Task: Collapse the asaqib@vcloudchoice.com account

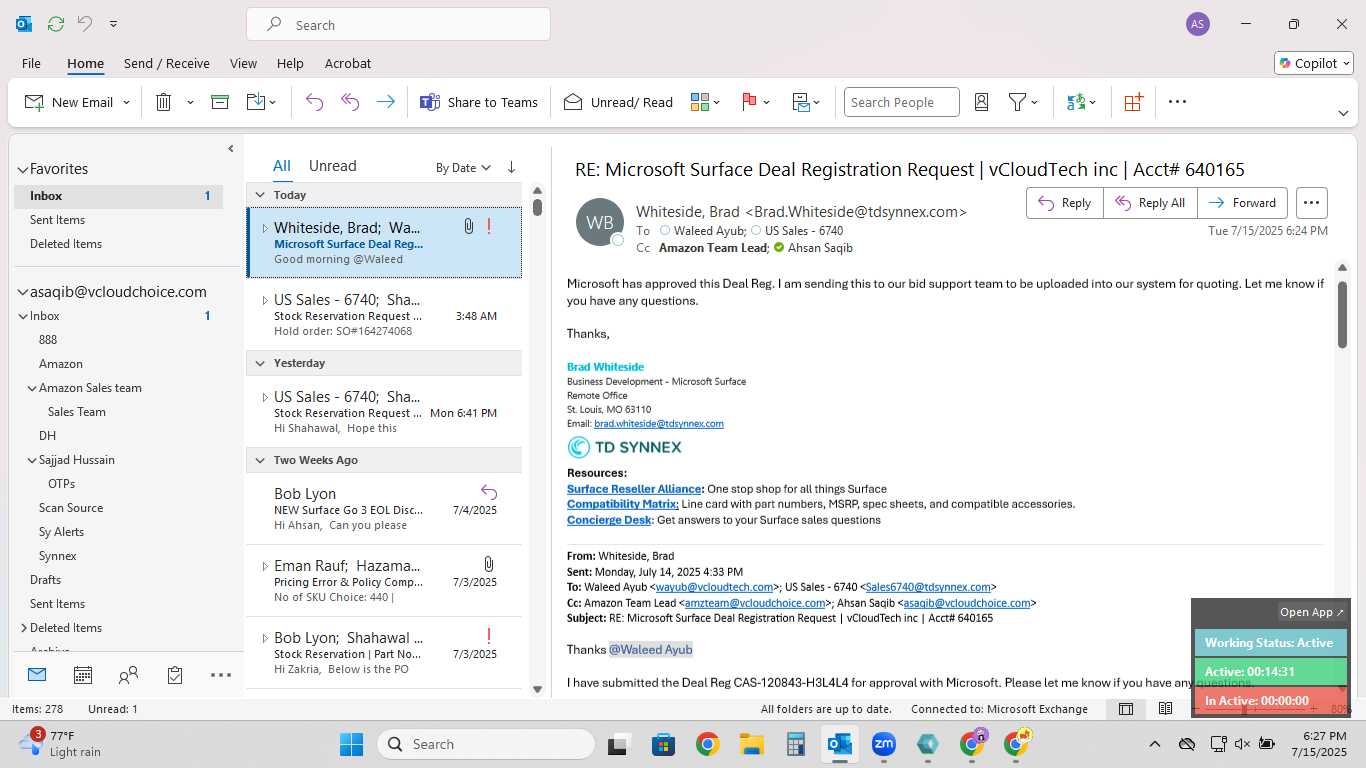Action: click(x=22, y=292)
